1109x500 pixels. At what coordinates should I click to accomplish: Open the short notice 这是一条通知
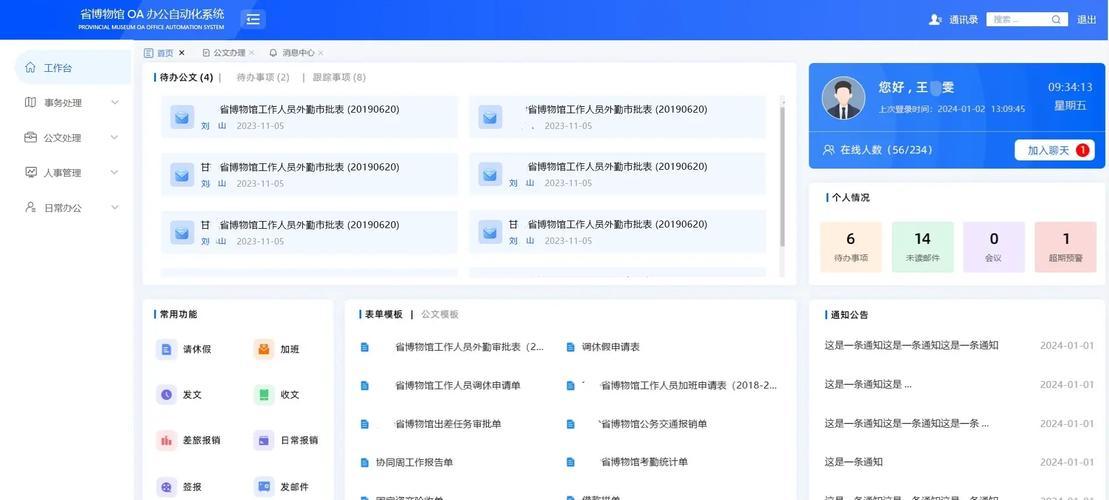coord(854,463)
